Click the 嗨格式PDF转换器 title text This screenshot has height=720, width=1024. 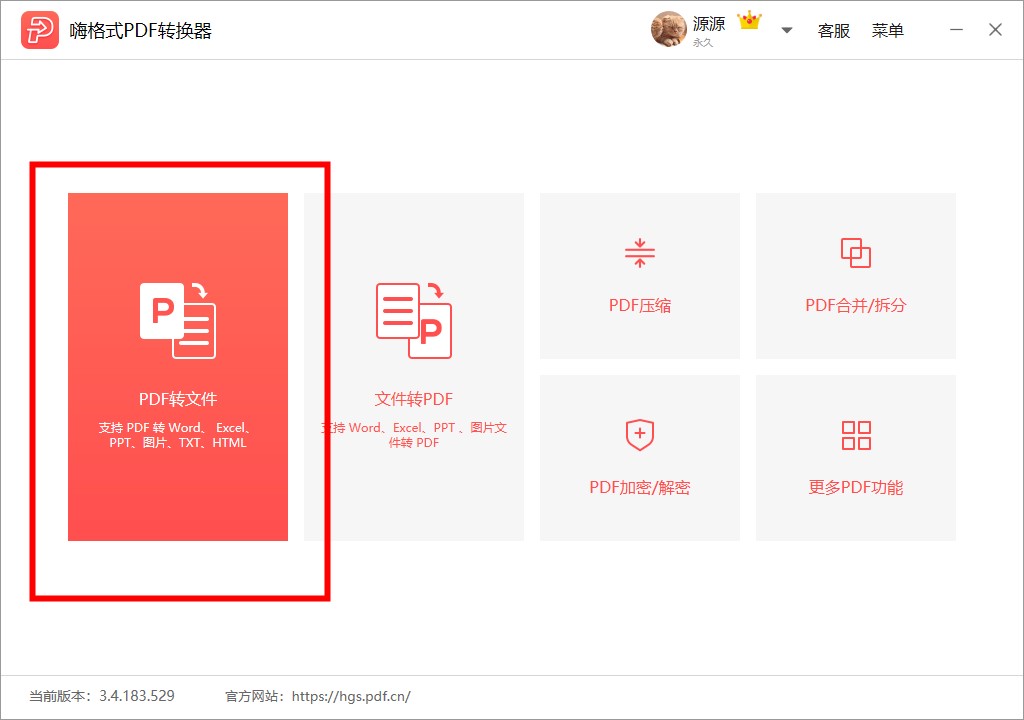(x=141, y=31)
